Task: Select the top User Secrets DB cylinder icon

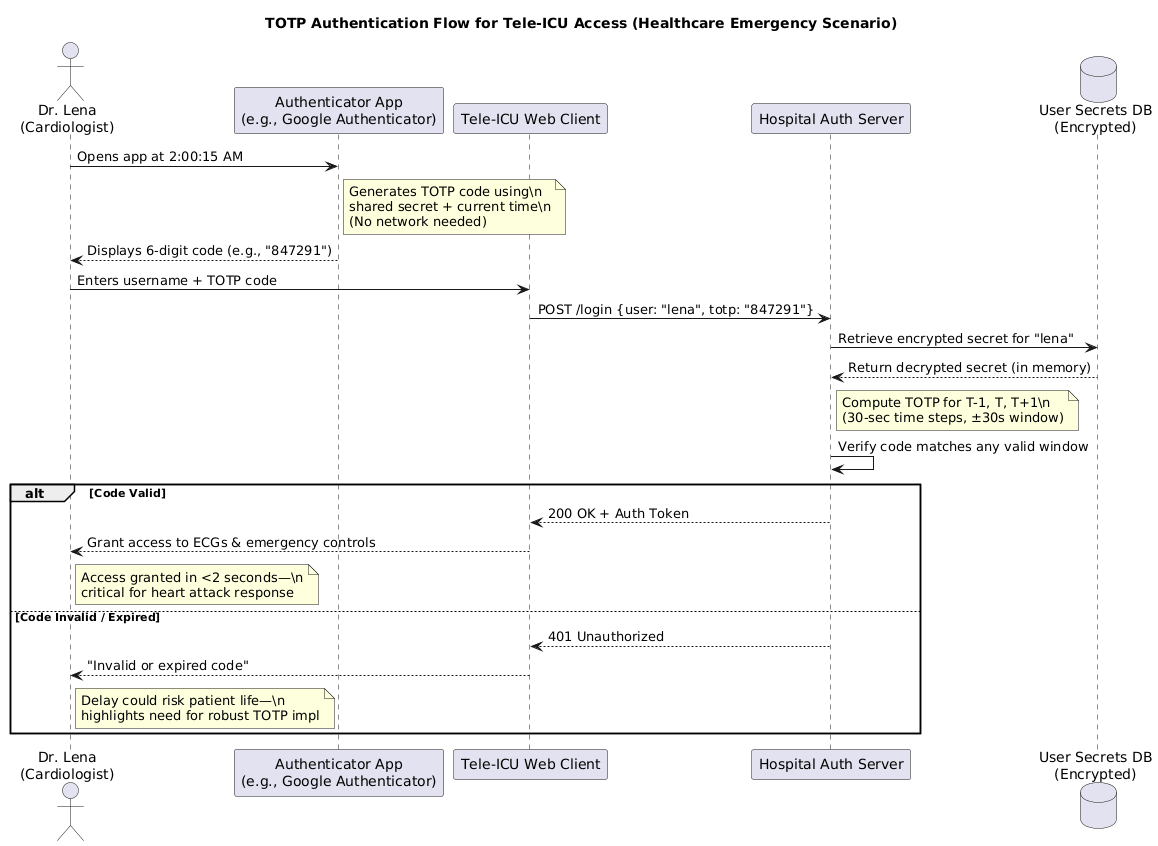Action: [x=1097, y=65]
